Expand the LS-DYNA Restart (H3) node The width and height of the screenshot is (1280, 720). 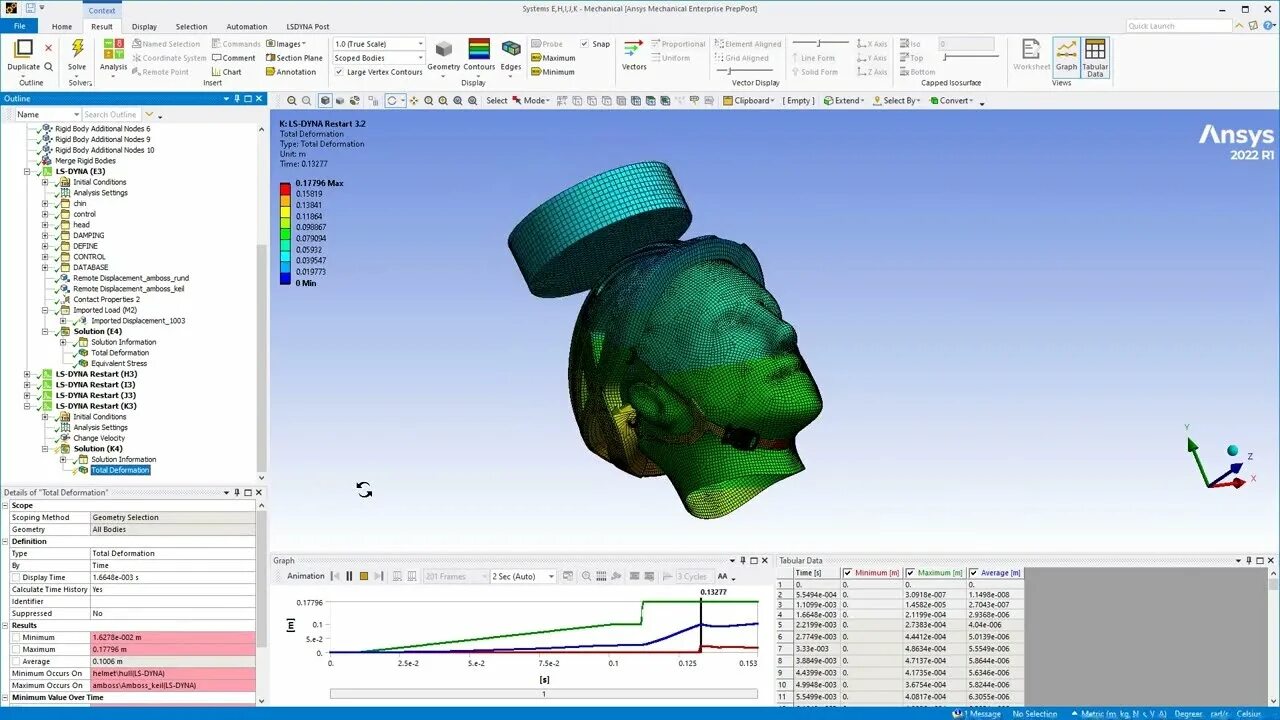pyautogui.click(x=27, y=374)
